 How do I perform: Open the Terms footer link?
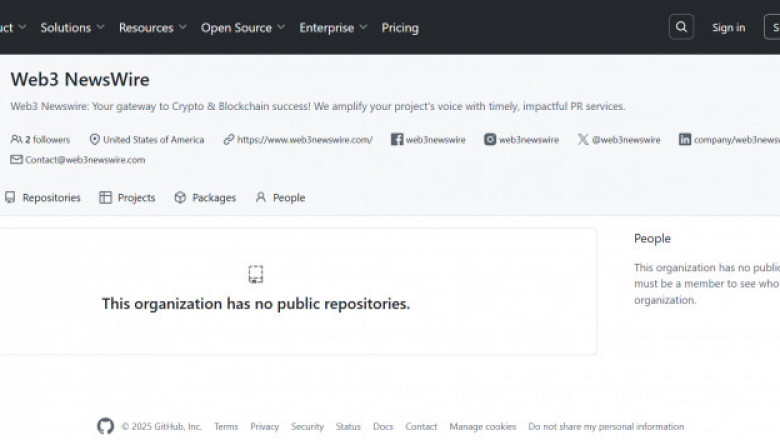226,426
